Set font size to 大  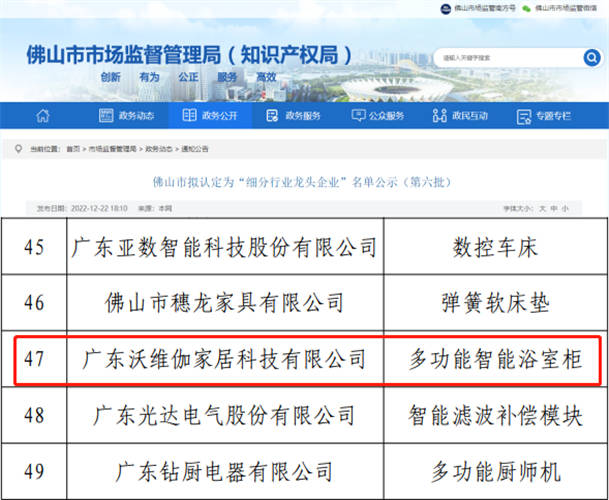543,209
